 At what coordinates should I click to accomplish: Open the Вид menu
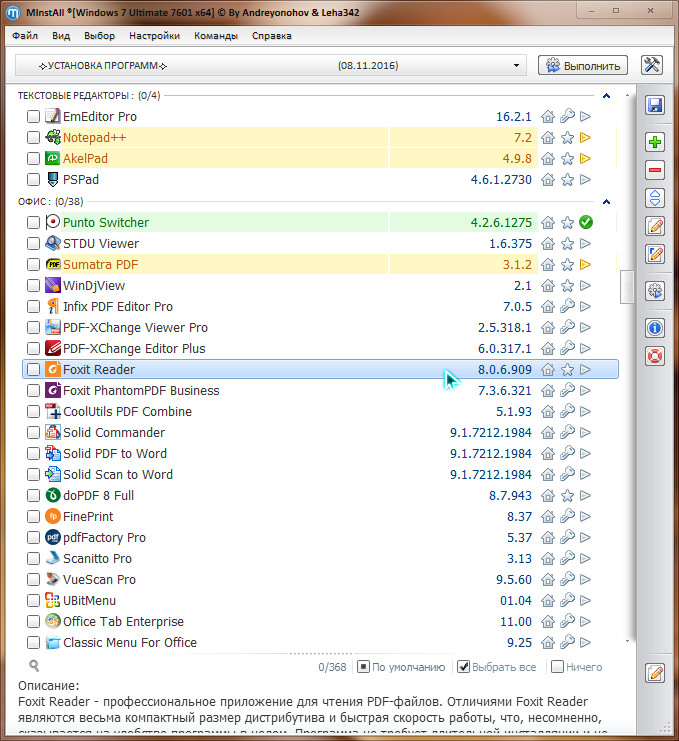(x=61, y=36)
